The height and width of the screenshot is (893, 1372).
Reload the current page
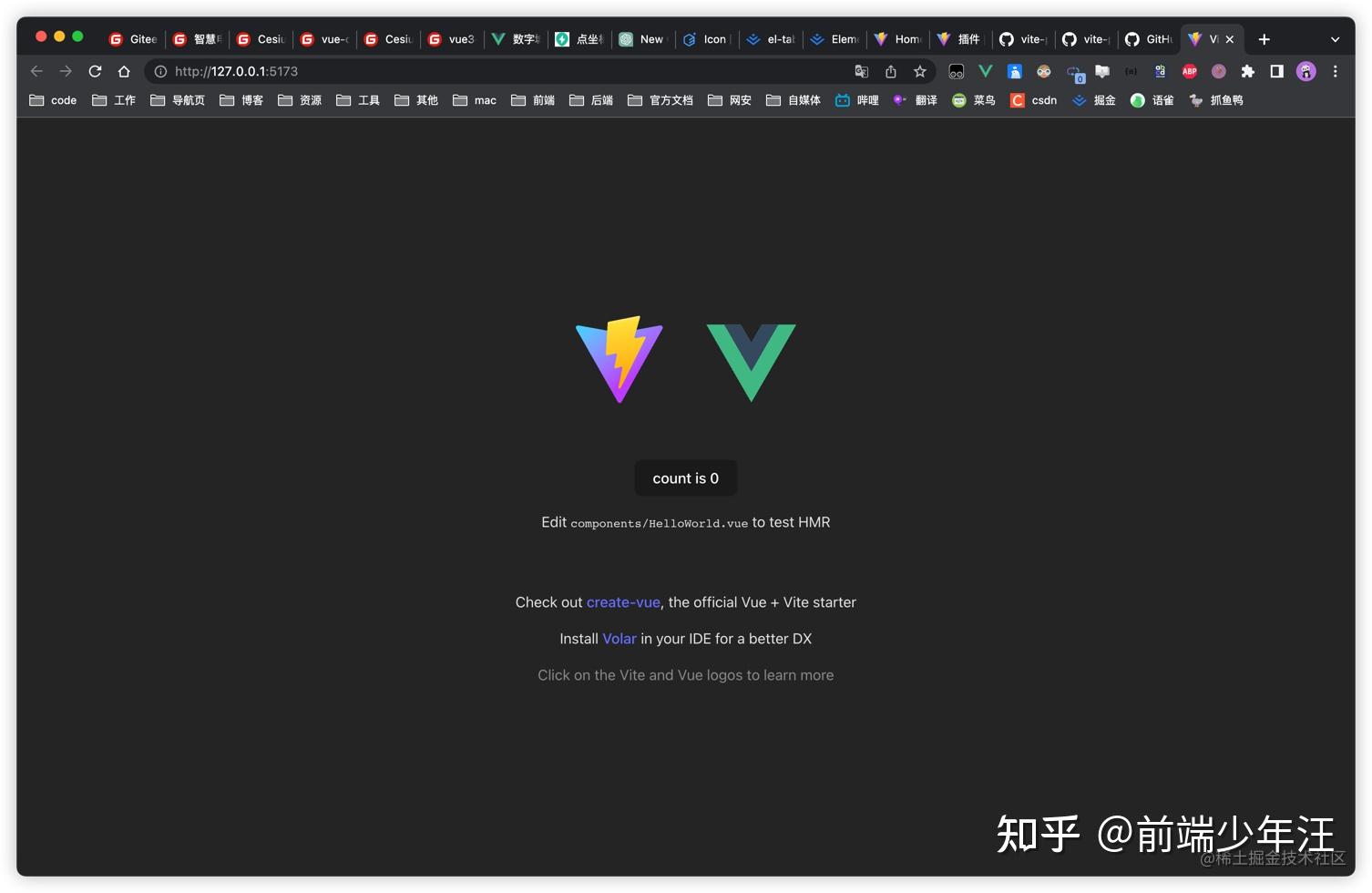coord(95,71)
